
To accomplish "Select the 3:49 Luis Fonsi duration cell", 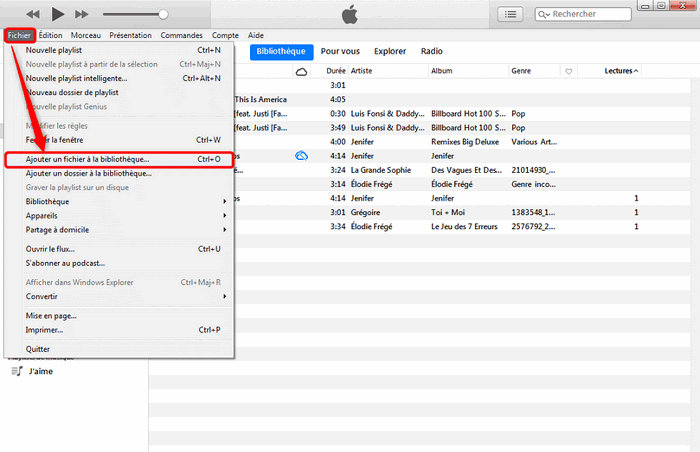I will coord(338,128).
